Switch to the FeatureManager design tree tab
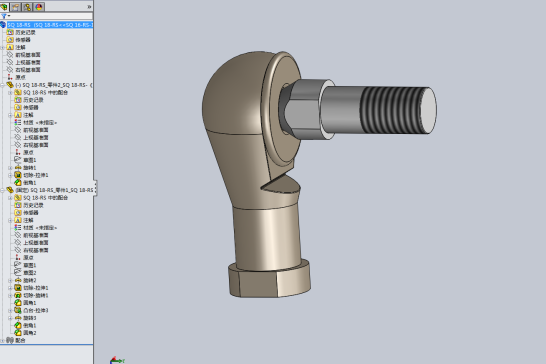 4,6
